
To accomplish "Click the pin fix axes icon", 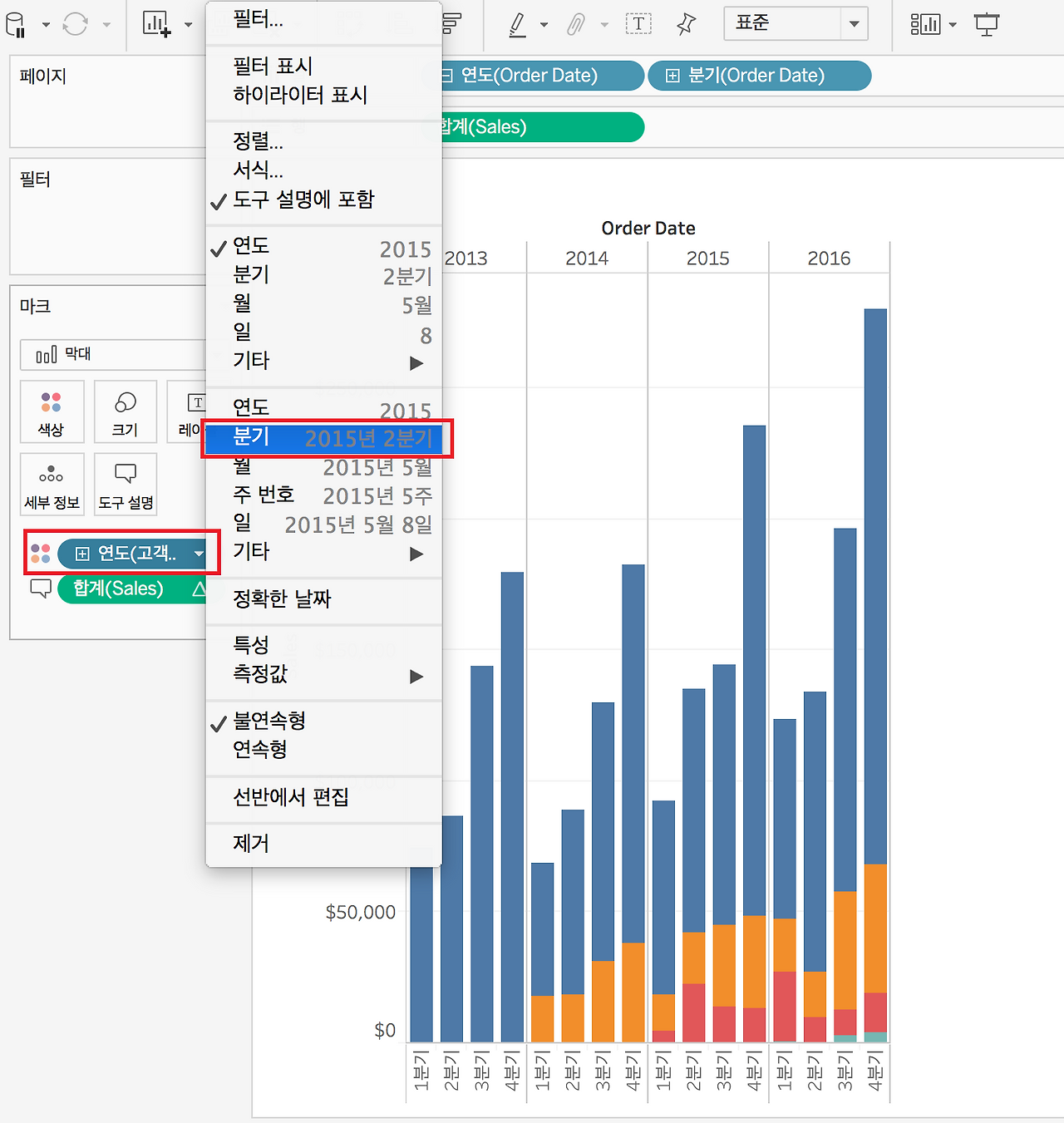I will [686, 24].
